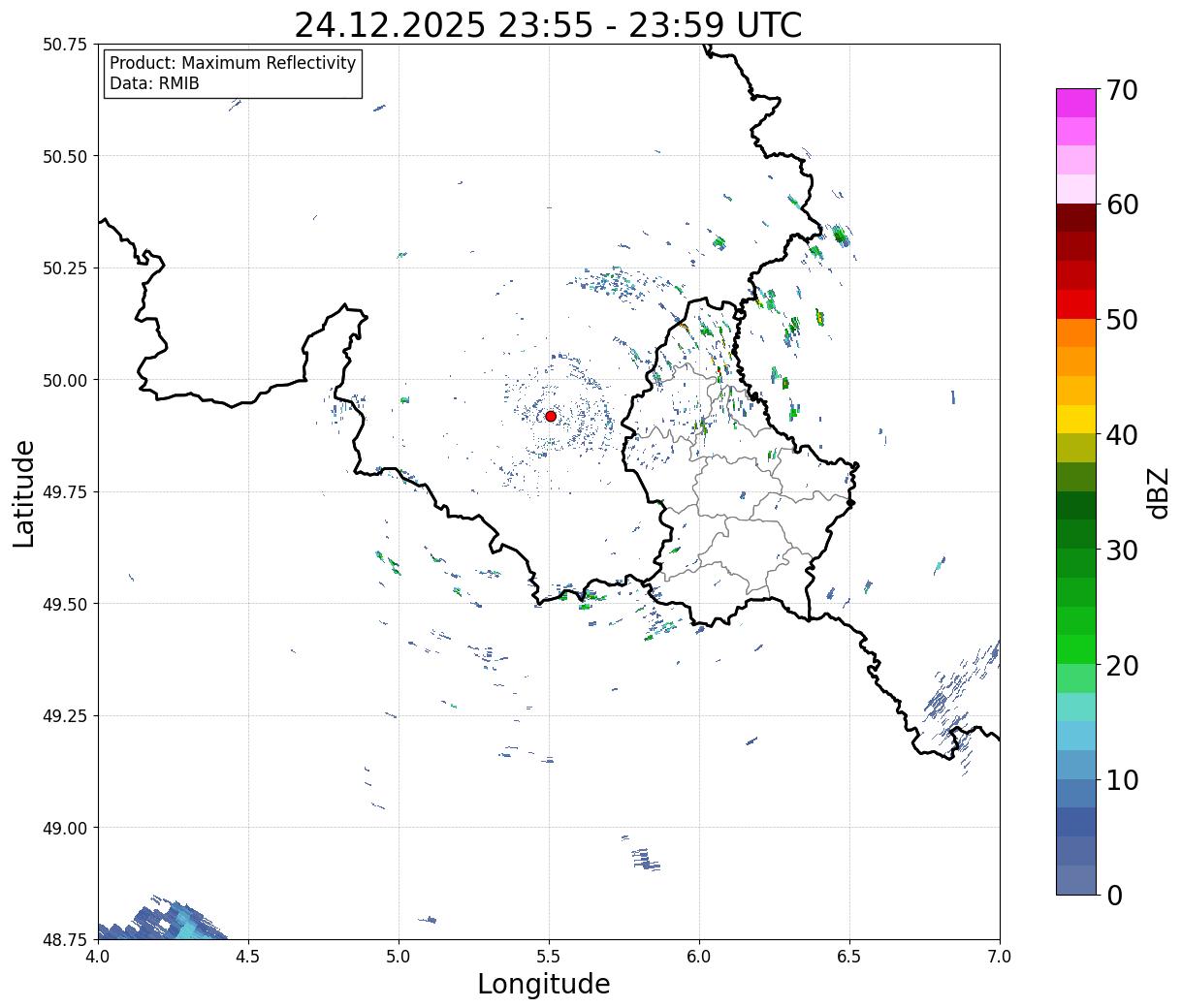
Task: Click the 20 tick on the colorbar
Action: pos(1122,665)
